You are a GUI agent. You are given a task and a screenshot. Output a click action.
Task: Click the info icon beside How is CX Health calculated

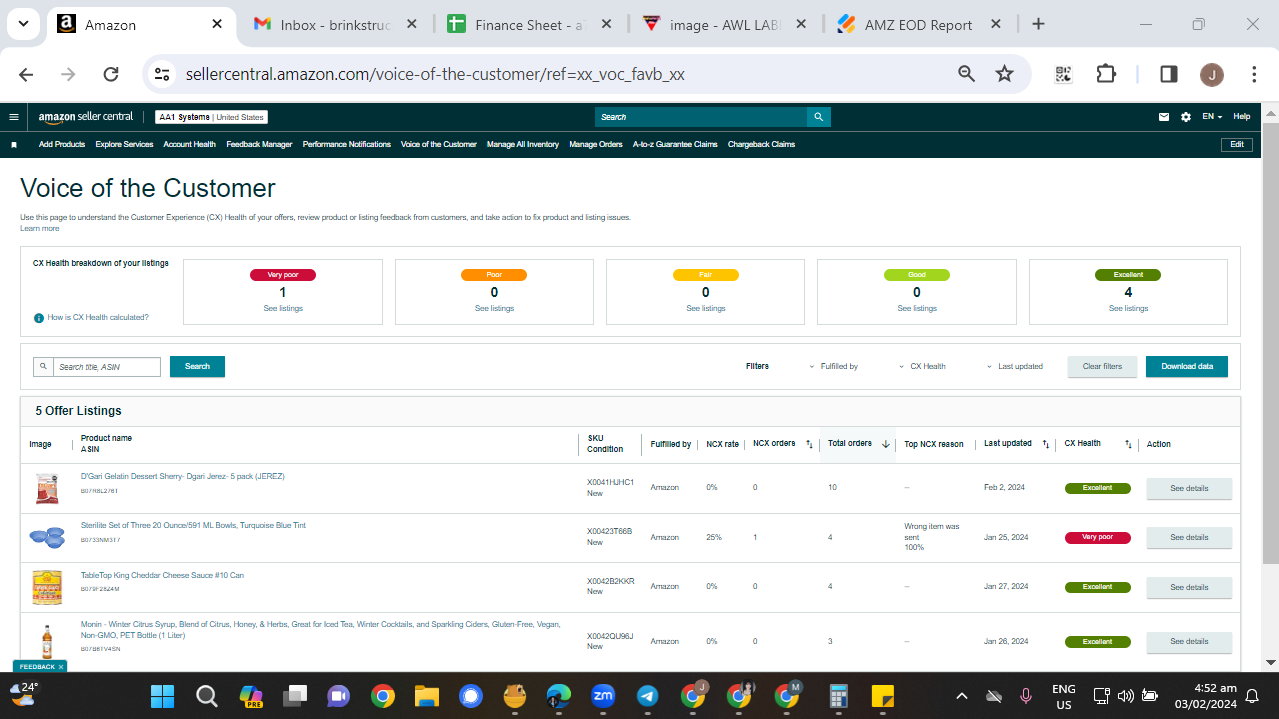[39, 318]
